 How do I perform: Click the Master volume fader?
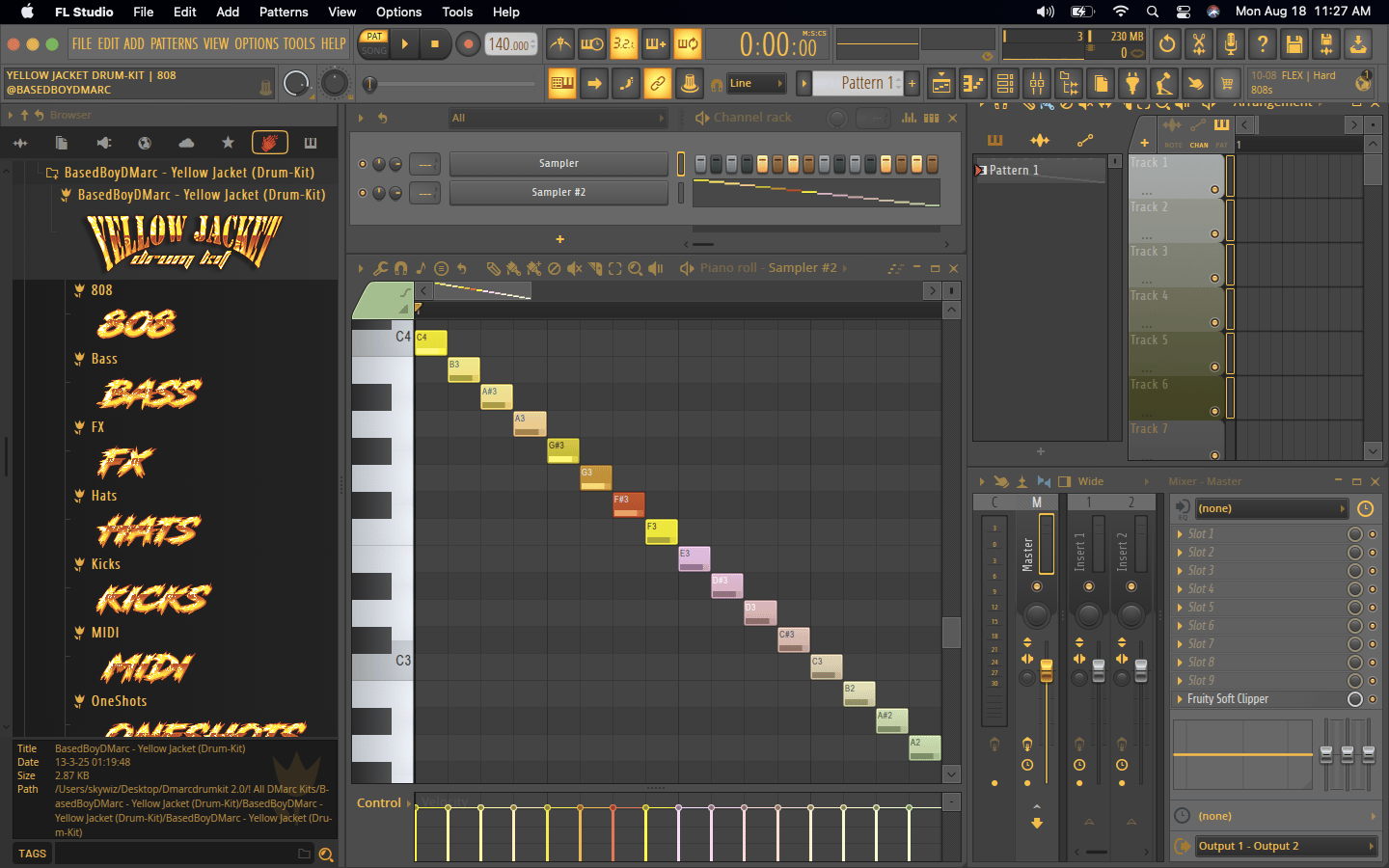[1047, 670]
